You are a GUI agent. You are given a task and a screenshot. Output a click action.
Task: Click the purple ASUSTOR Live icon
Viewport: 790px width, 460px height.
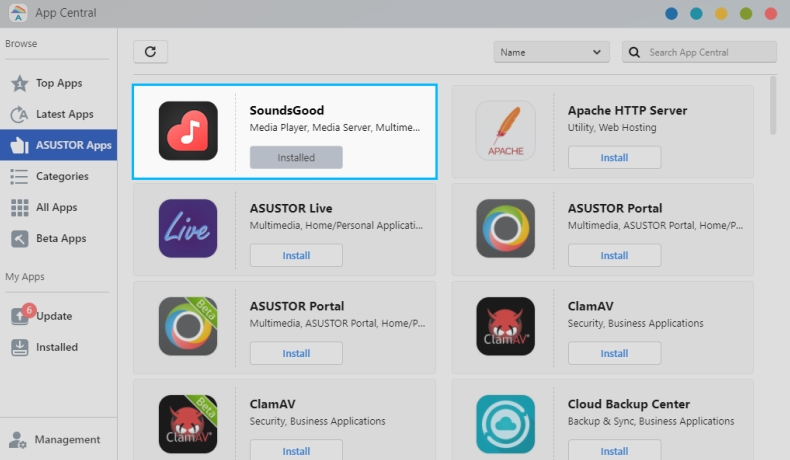188,229
